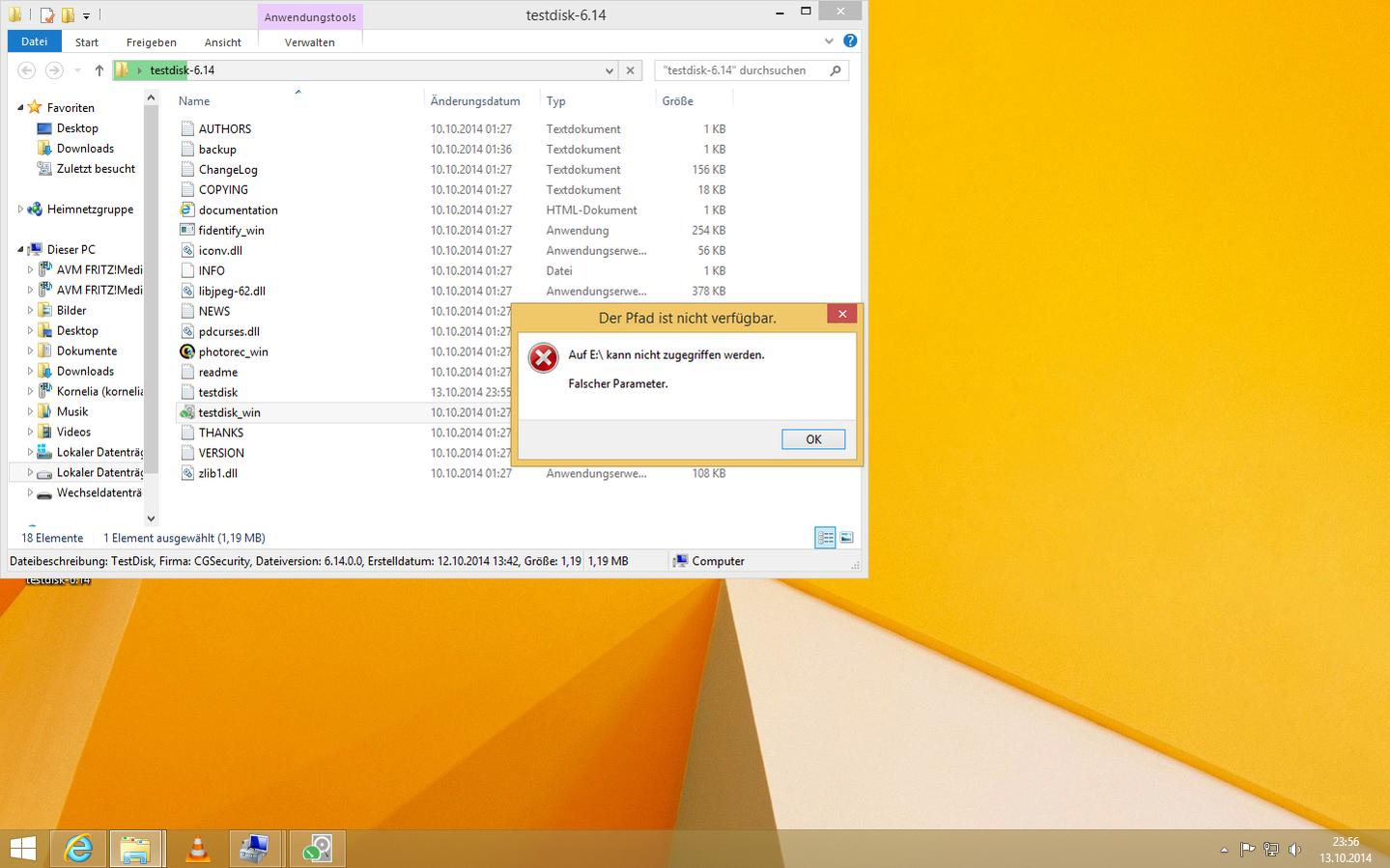1390x868 pixels.
Task: Expand the ribbon with chevron arrow
Action: point(829,41)
